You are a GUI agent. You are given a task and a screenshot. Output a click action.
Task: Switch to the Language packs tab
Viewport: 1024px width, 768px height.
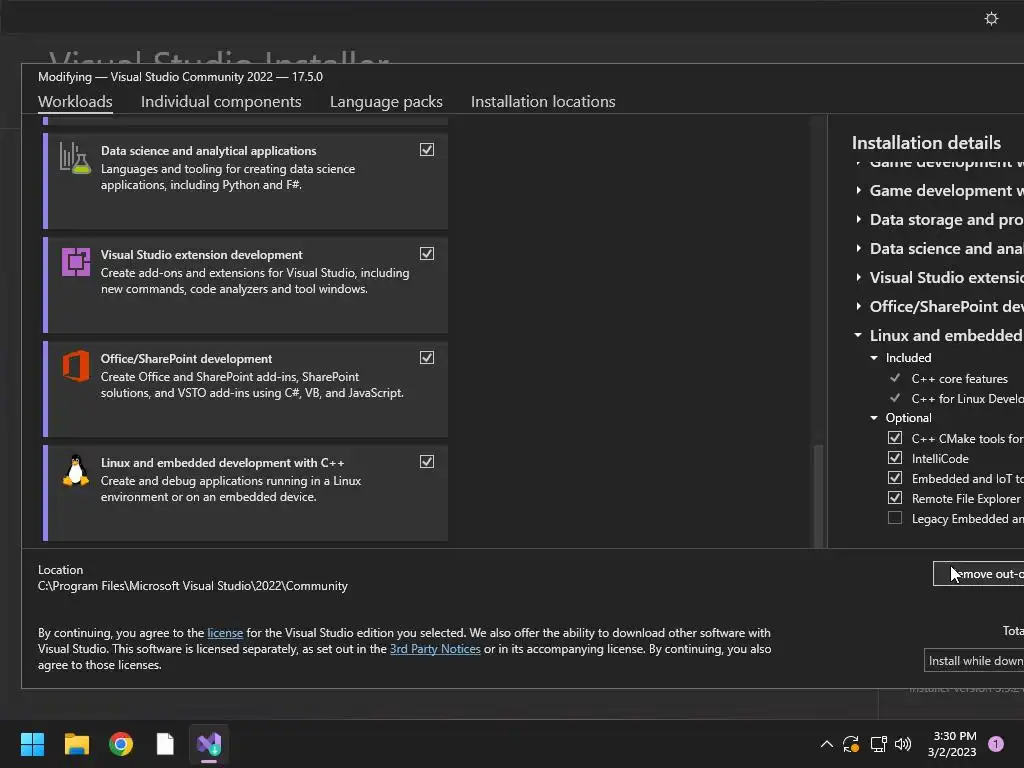[x=386, y=102]
